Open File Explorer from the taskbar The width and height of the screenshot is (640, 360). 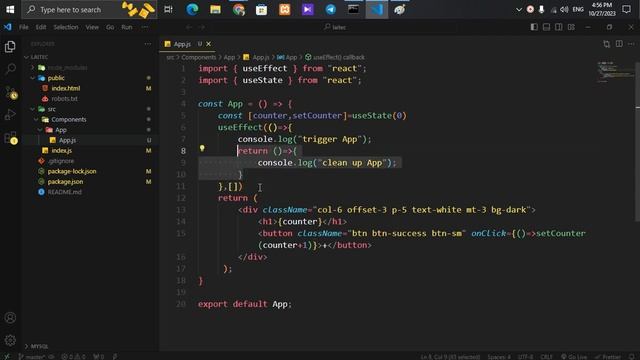[x=216, y=9]
